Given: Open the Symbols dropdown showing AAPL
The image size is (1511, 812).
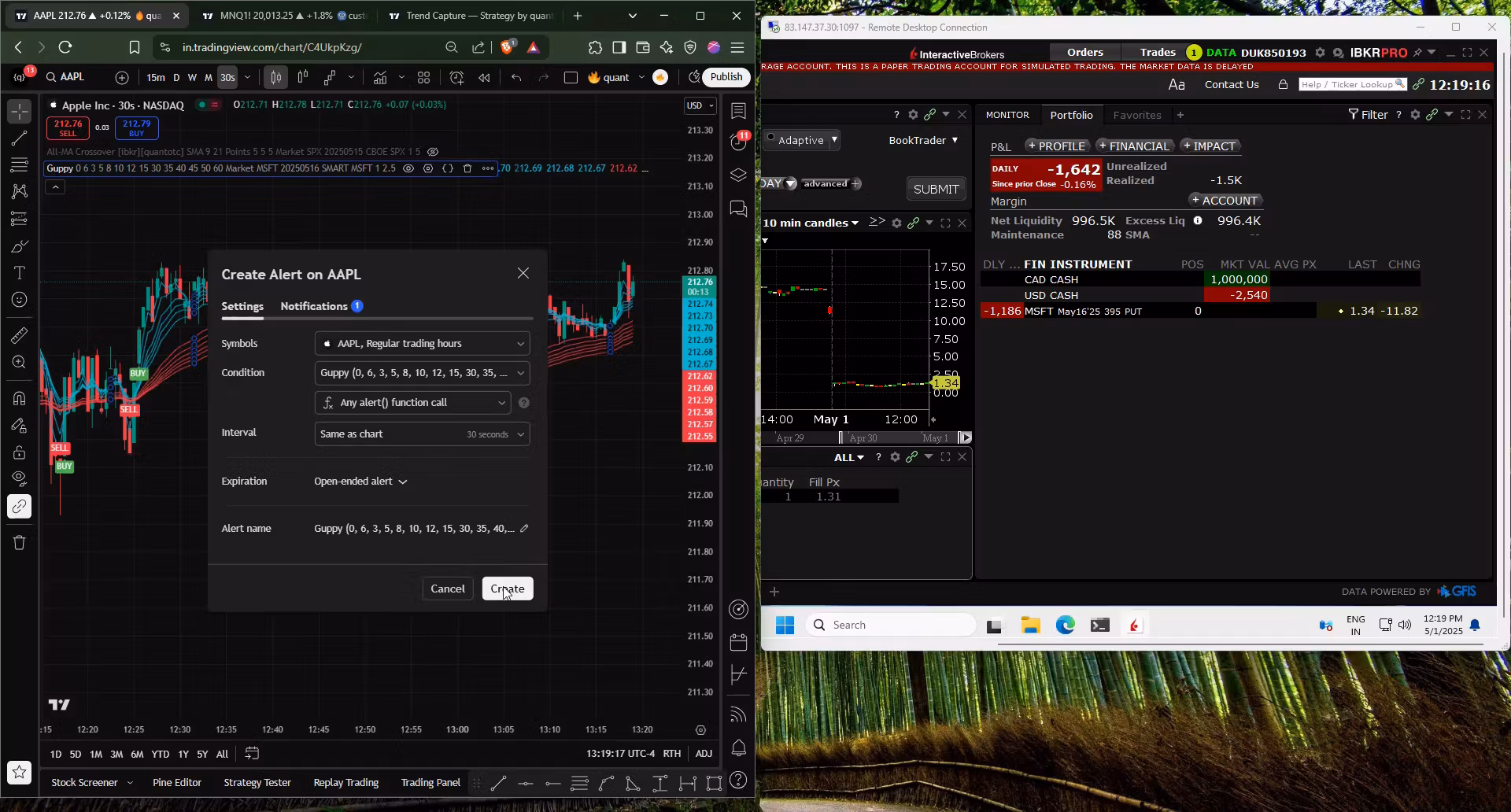Looking at the screenshot, I should click(x=422, y=343).
